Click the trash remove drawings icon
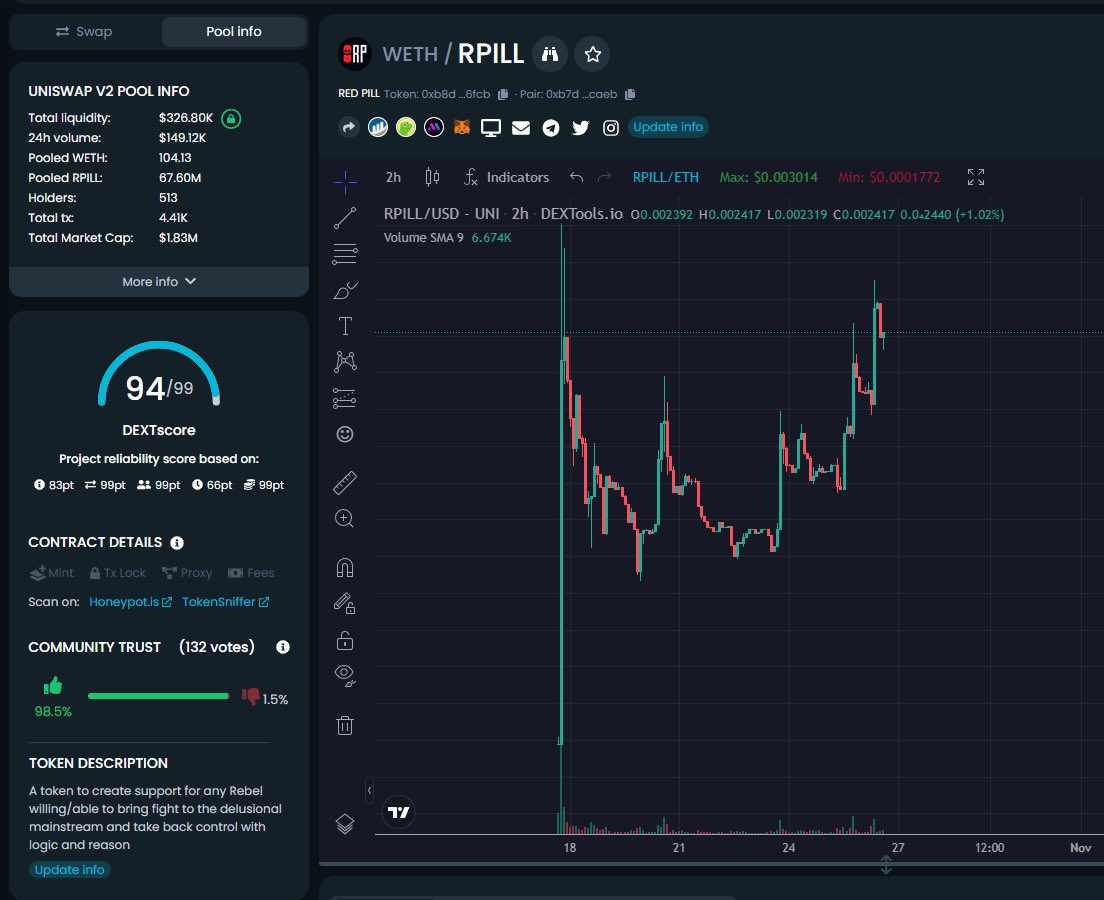 pyautogui.click(x=345, y=725)
